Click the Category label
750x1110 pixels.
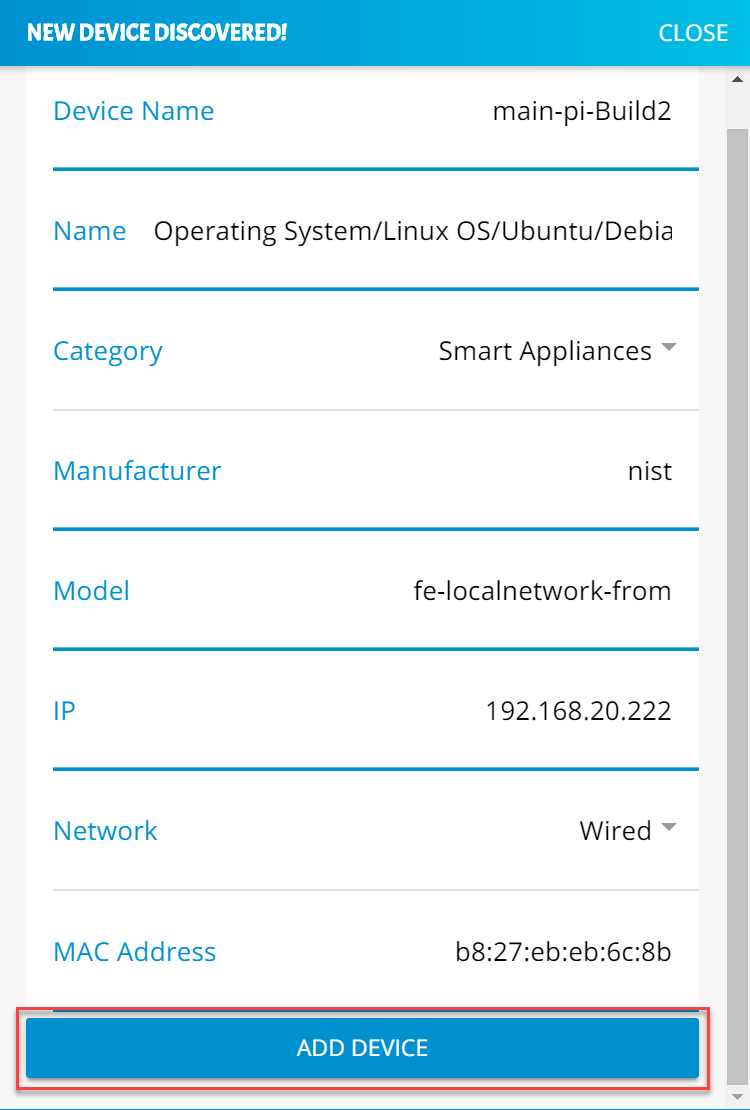108,351
